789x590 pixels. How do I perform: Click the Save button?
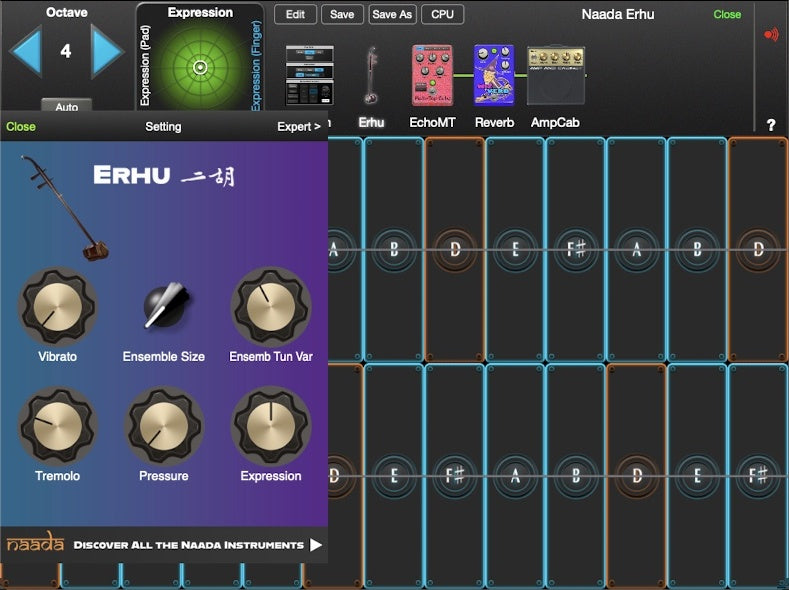342,15
